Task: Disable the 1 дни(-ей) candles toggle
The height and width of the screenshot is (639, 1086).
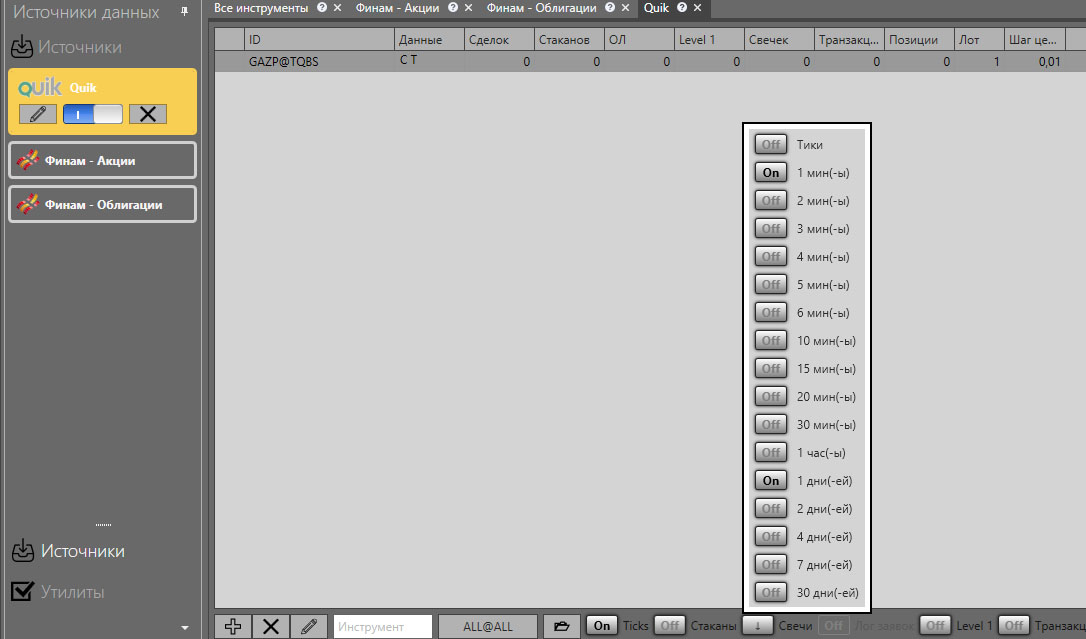Action: 770,481
